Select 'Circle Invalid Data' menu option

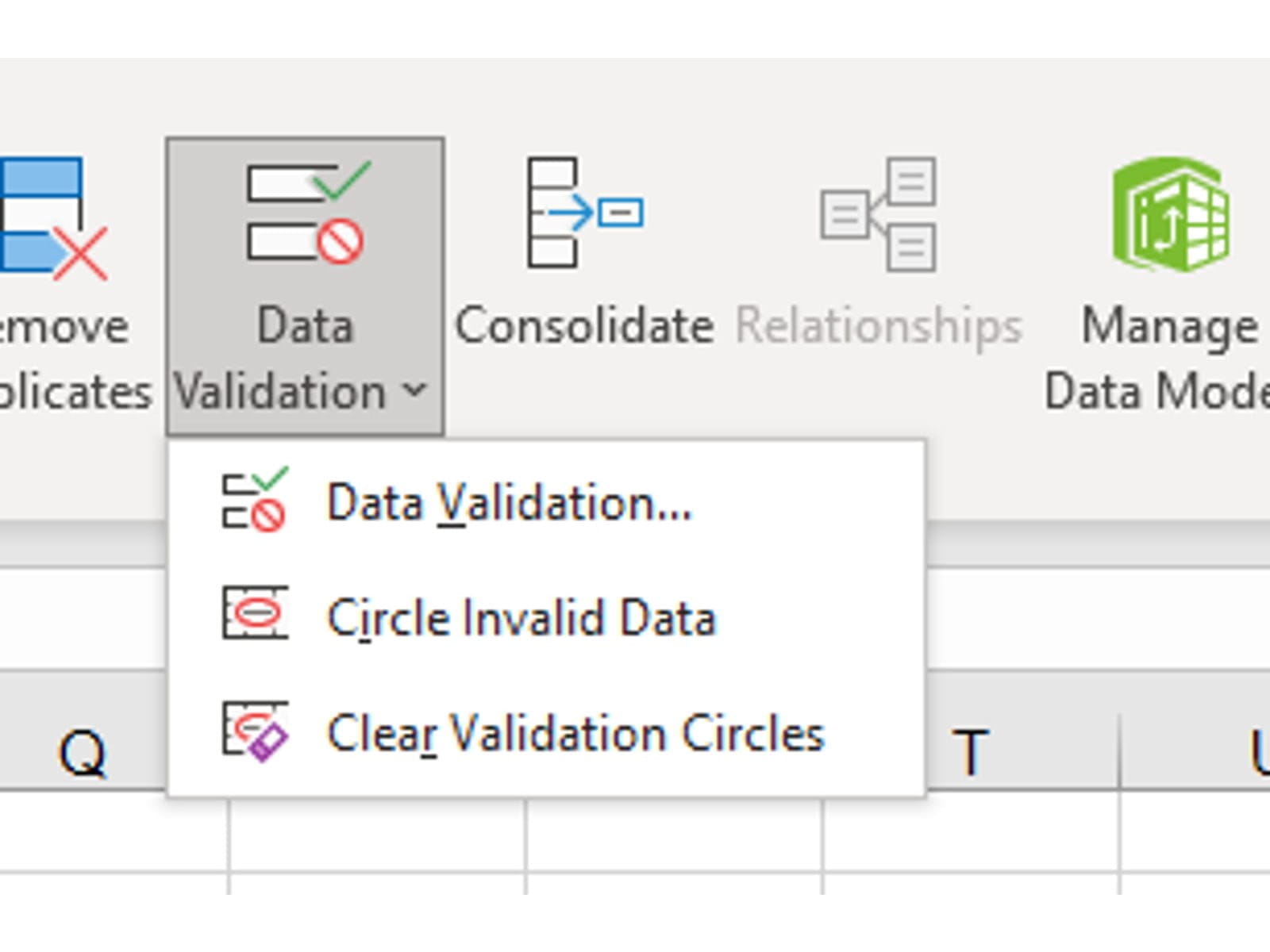pos(521,617)
